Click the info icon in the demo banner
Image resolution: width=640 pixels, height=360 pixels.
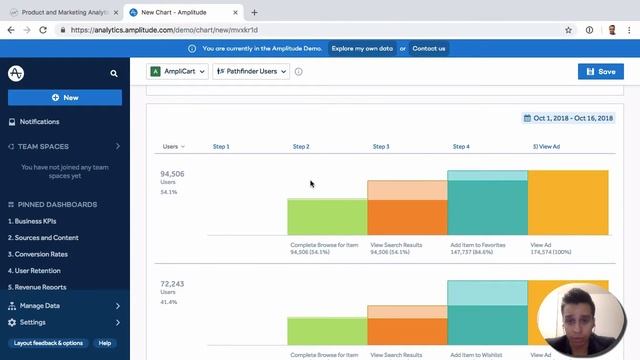192,49
